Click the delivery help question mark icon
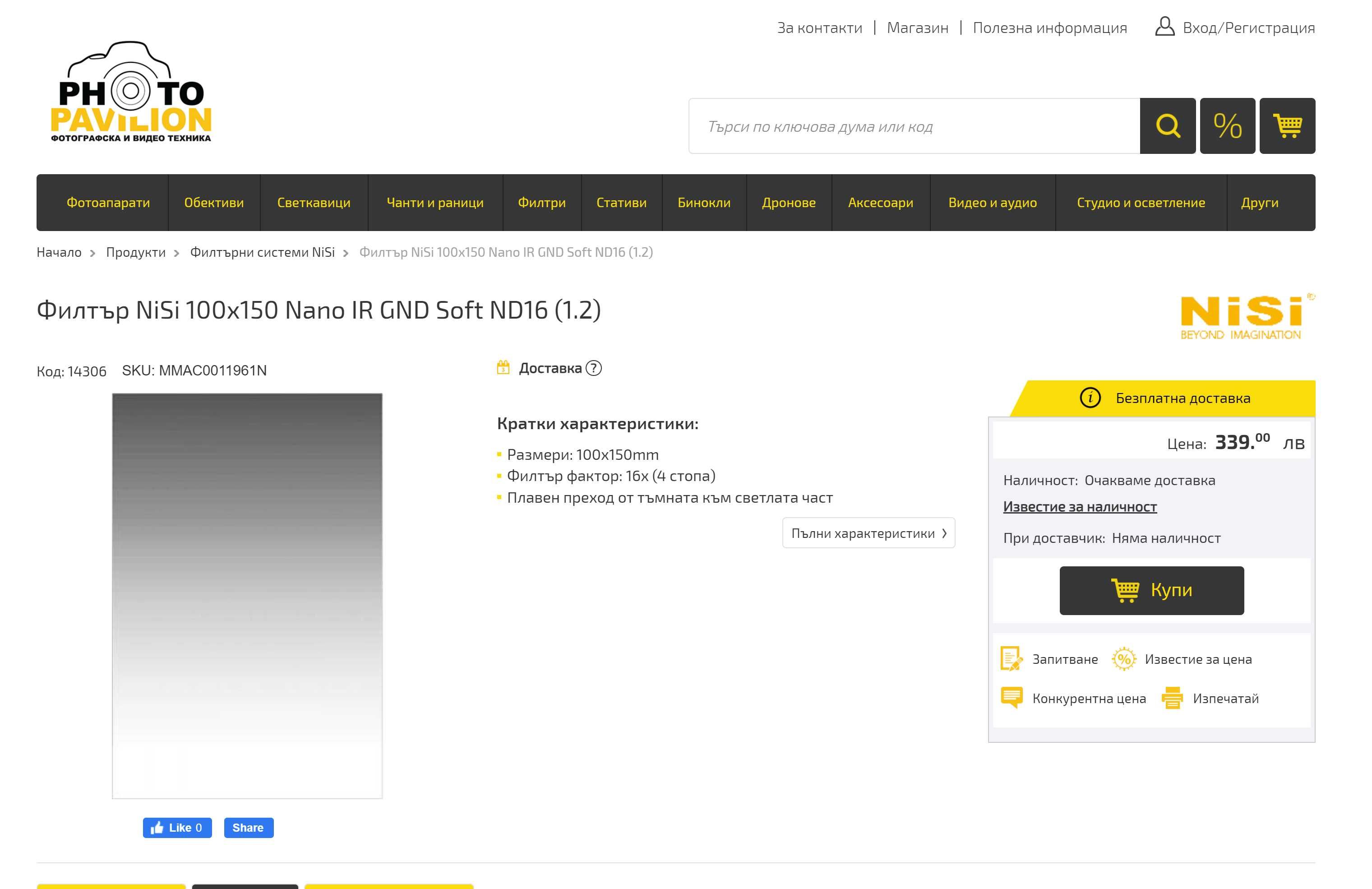 click(593, 368)
